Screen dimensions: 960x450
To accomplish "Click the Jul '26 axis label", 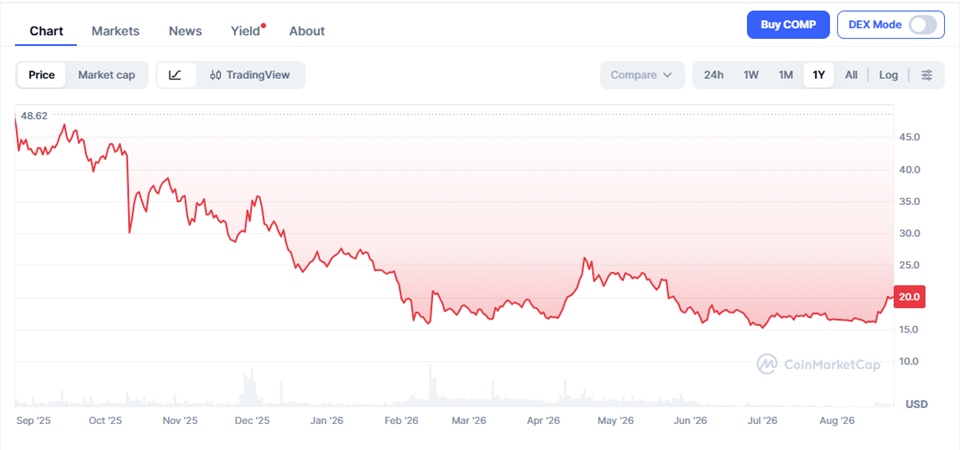I will pos(763,421).
